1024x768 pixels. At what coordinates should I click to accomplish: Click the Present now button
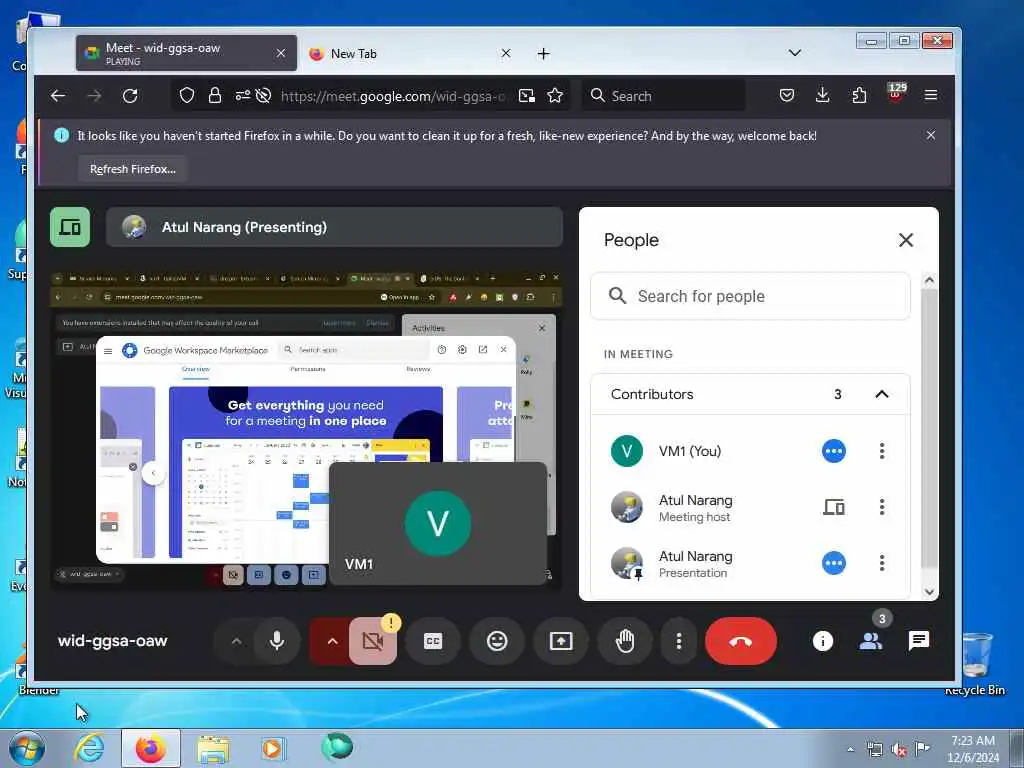tap(561, 641)
